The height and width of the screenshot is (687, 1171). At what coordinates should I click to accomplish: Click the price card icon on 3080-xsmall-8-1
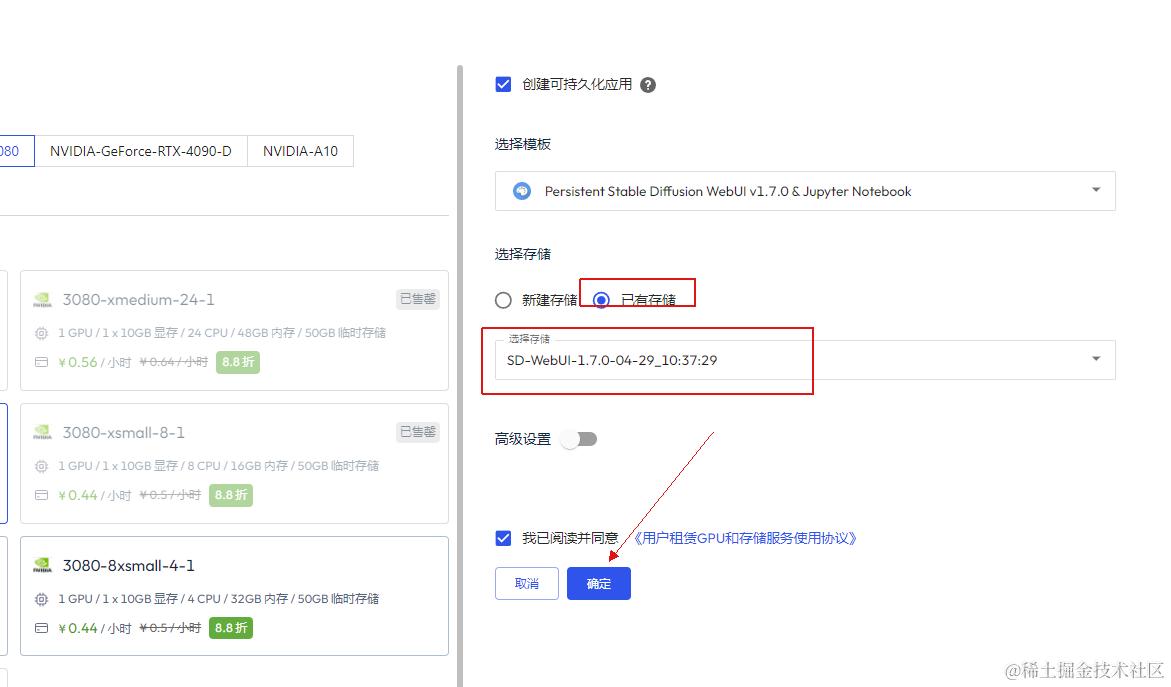pos(42,495)
